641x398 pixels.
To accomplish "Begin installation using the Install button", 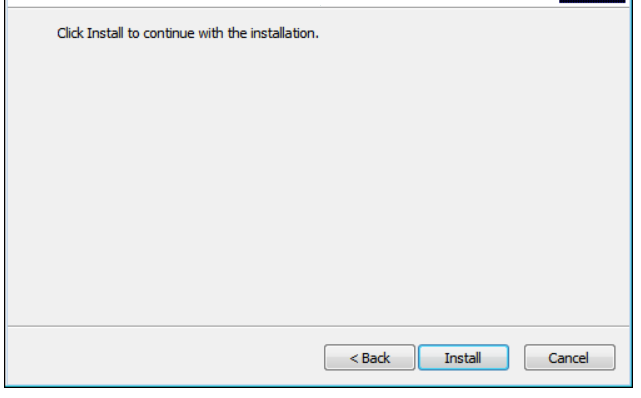I will pyautogui.click(x=463, y=358).
